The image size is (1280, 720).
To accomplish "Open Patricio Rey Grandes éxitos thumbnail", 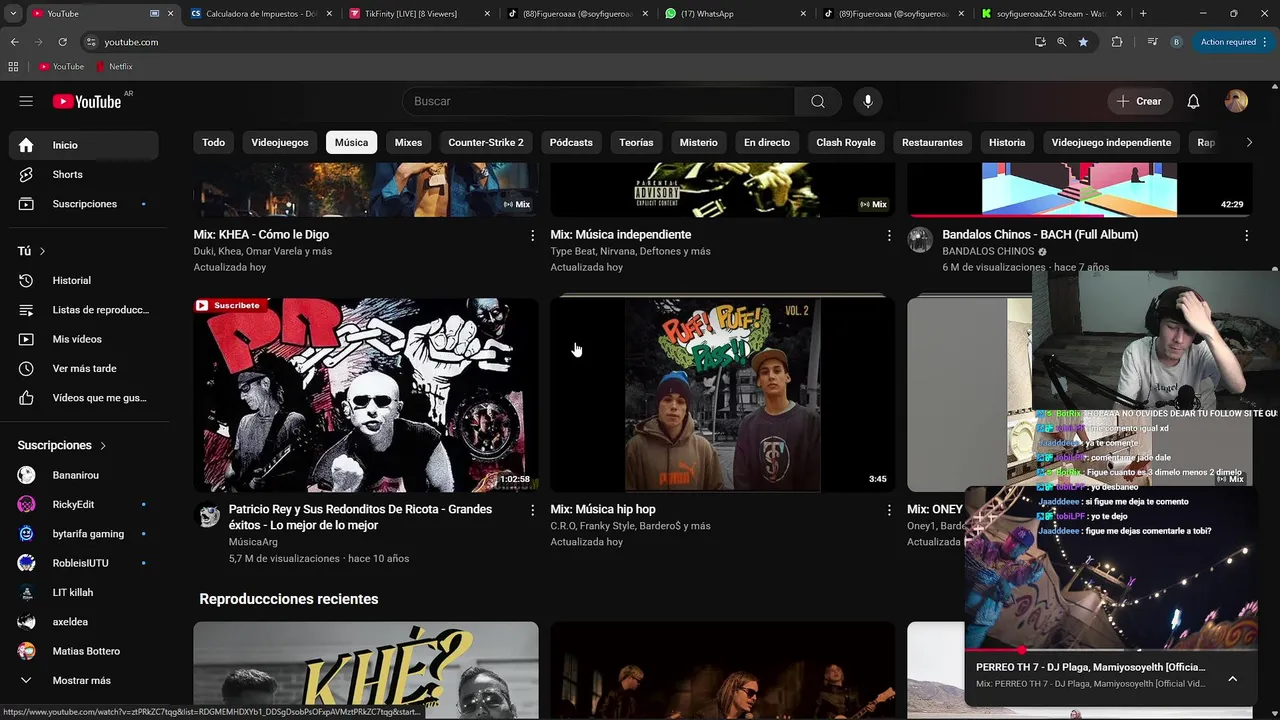I will click(x=366, y=395).
